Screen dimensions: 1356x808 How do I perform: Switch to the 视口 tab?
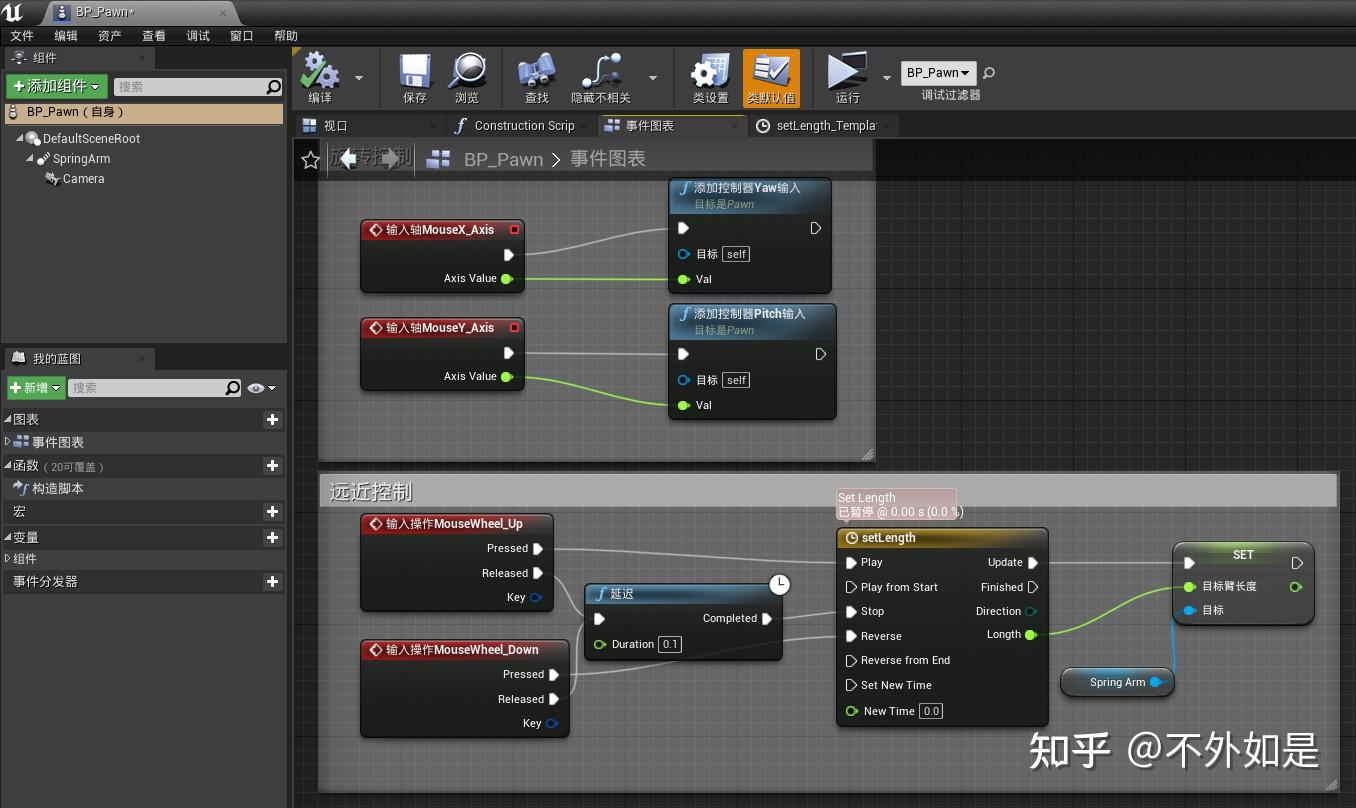(x=337, y=125)
